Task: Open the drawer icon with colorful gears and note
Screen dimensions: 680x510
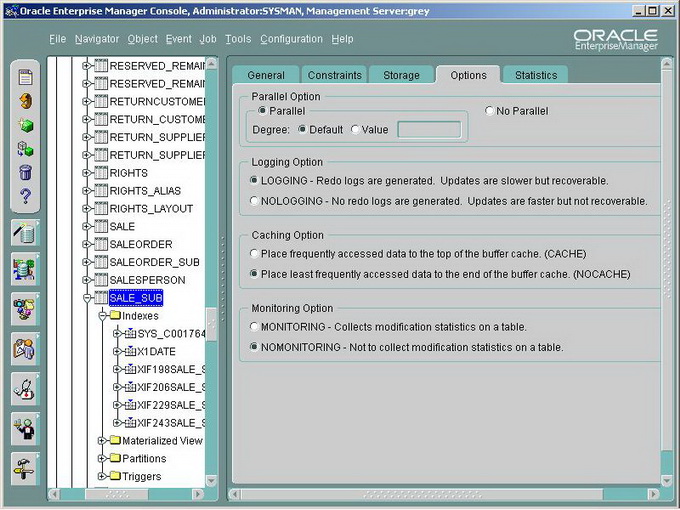Action: pos(25,309)
